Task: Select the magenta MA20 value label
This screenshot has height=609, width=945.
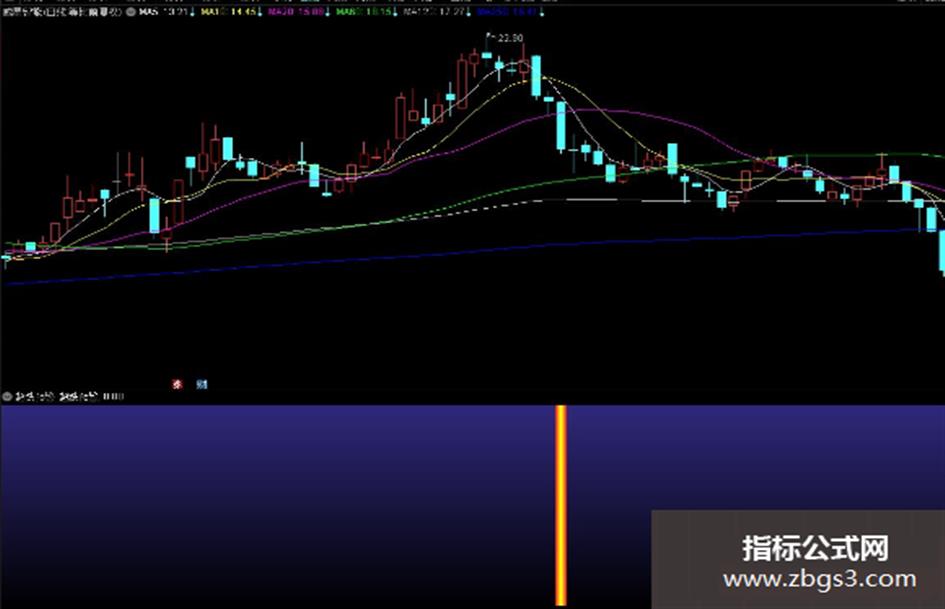Action: (298, 12)
